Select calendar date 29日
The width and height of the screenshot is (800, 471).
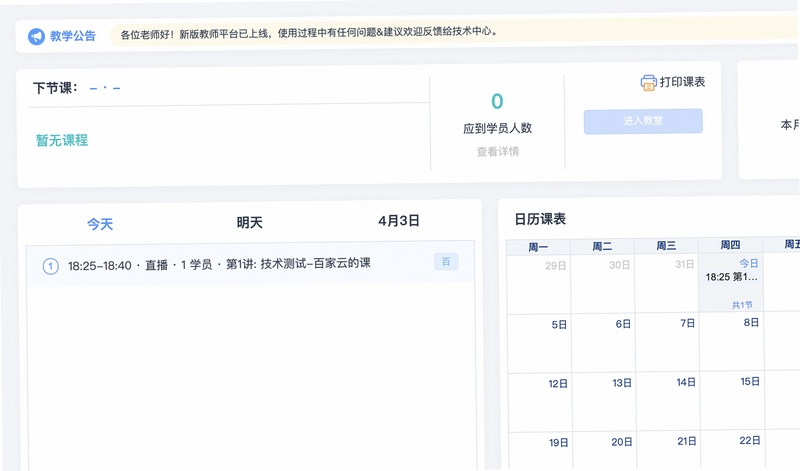click(555, 266)
